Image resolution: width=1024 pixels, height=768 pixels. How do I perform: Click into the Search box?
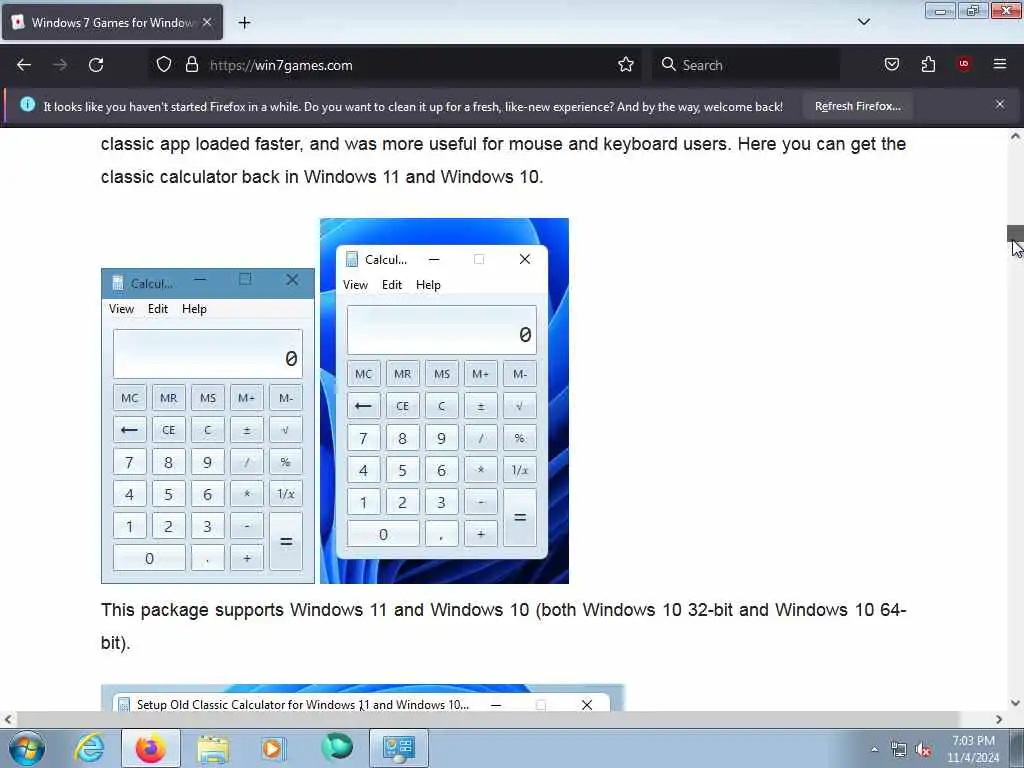tap(744, 65)
